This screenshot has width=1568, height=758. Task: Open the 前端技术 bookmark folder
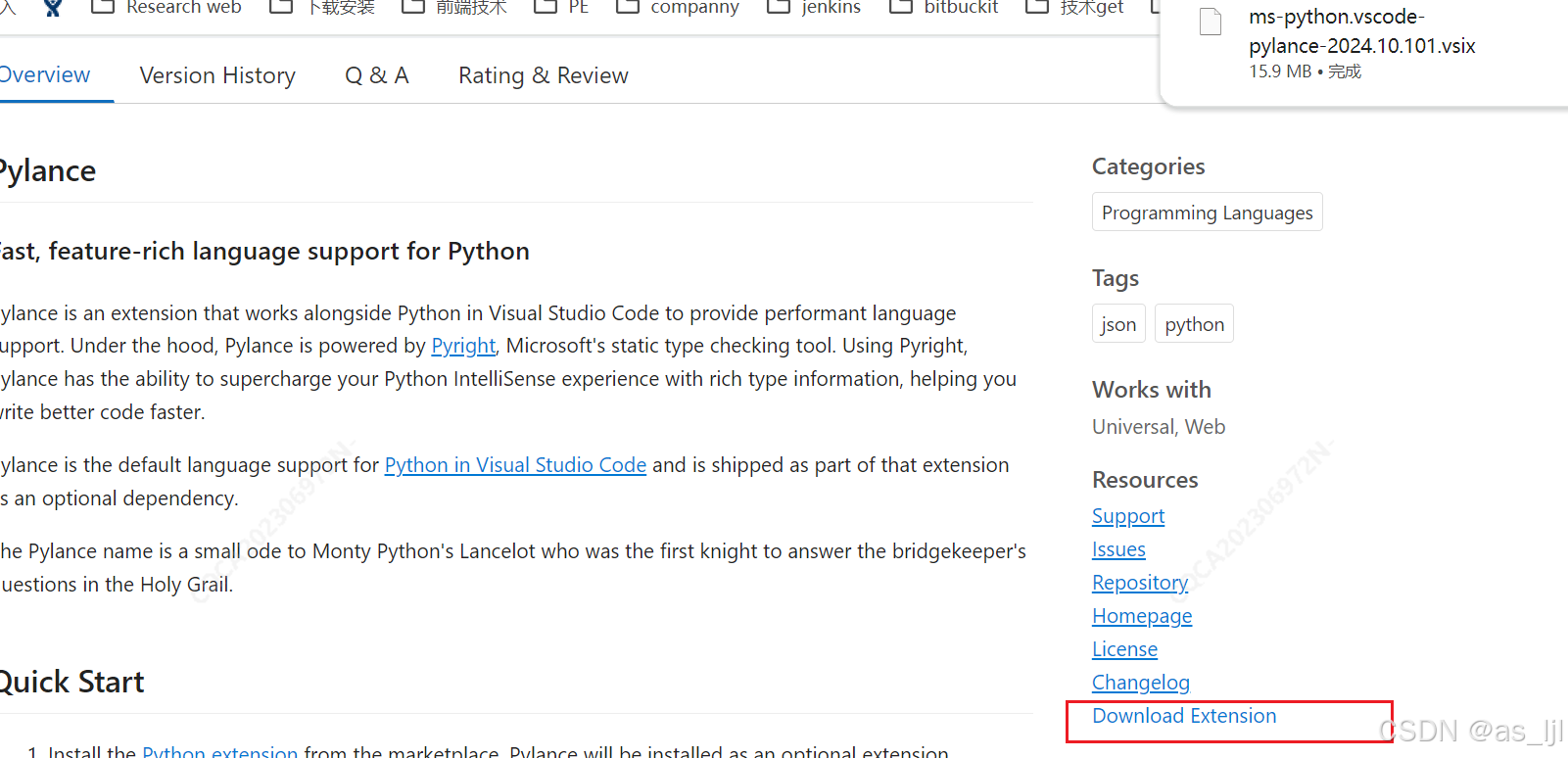454,7
